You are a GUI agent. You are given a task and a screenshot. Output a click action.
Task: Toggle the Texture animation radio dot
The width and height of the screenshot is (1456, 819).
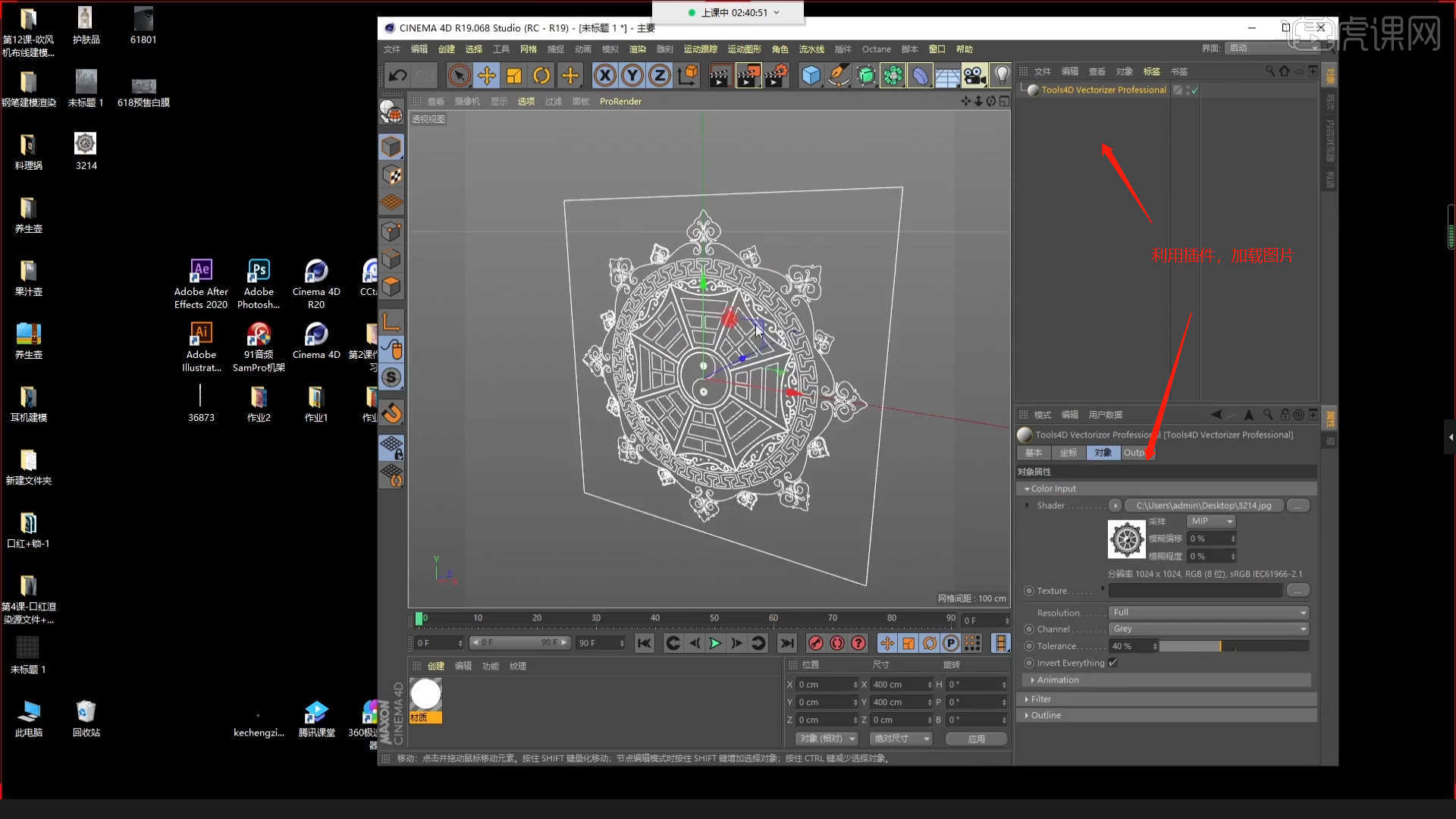1029,591
